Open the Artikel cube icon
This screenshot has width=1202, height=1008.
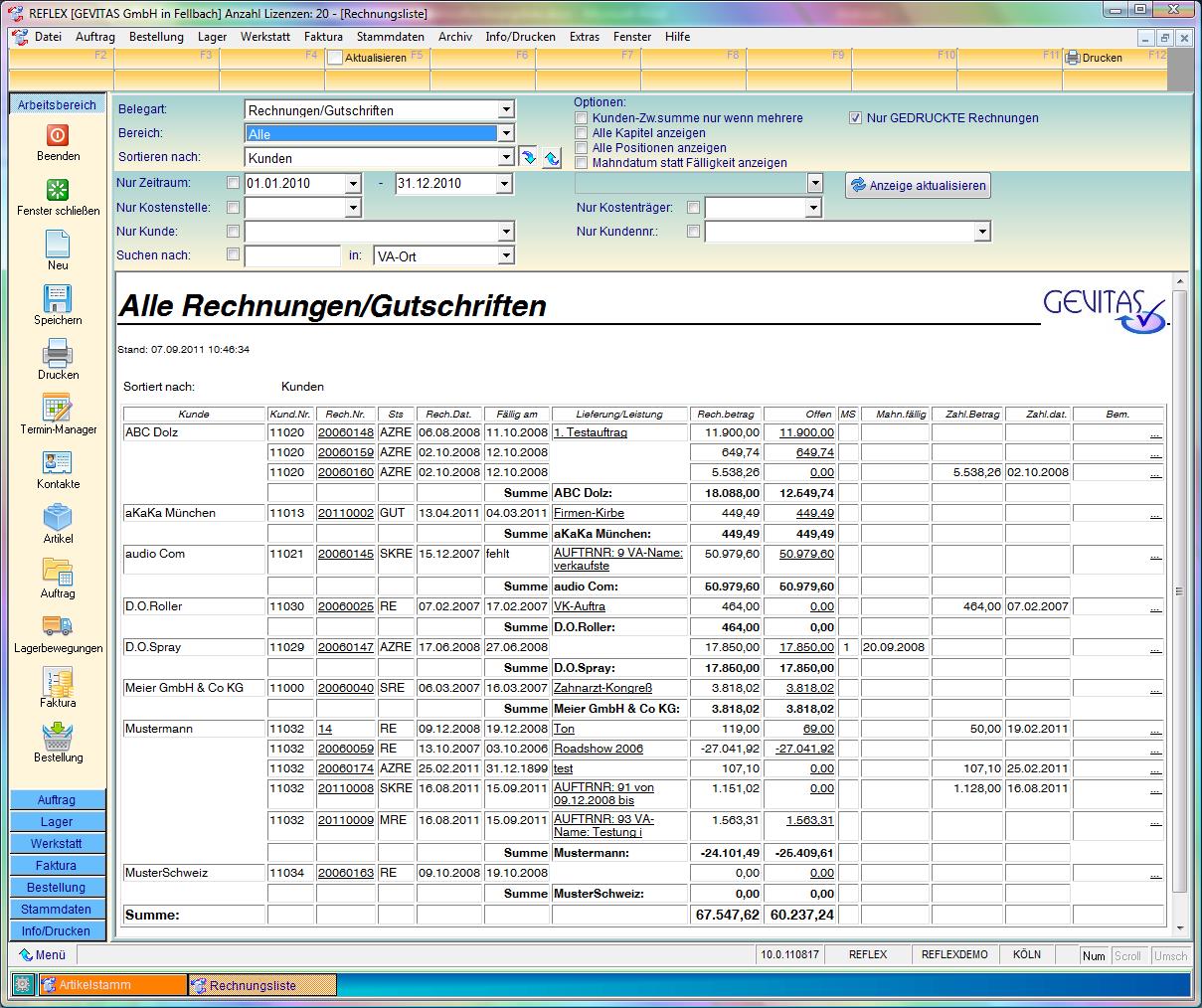coord(58,518)
